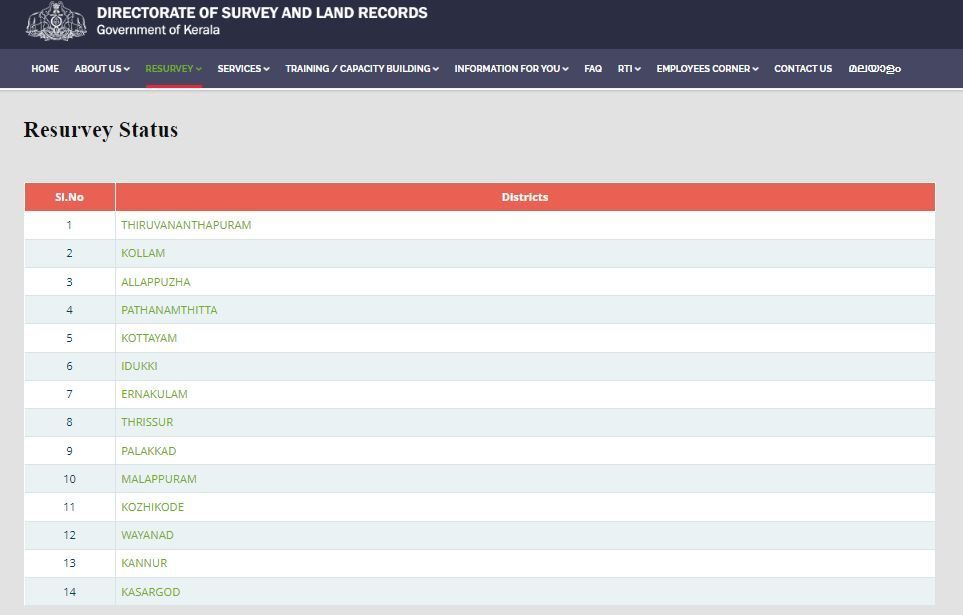Navigate to the HOME menu item
This screenshot has height=615, width=963.
point(44,69)
